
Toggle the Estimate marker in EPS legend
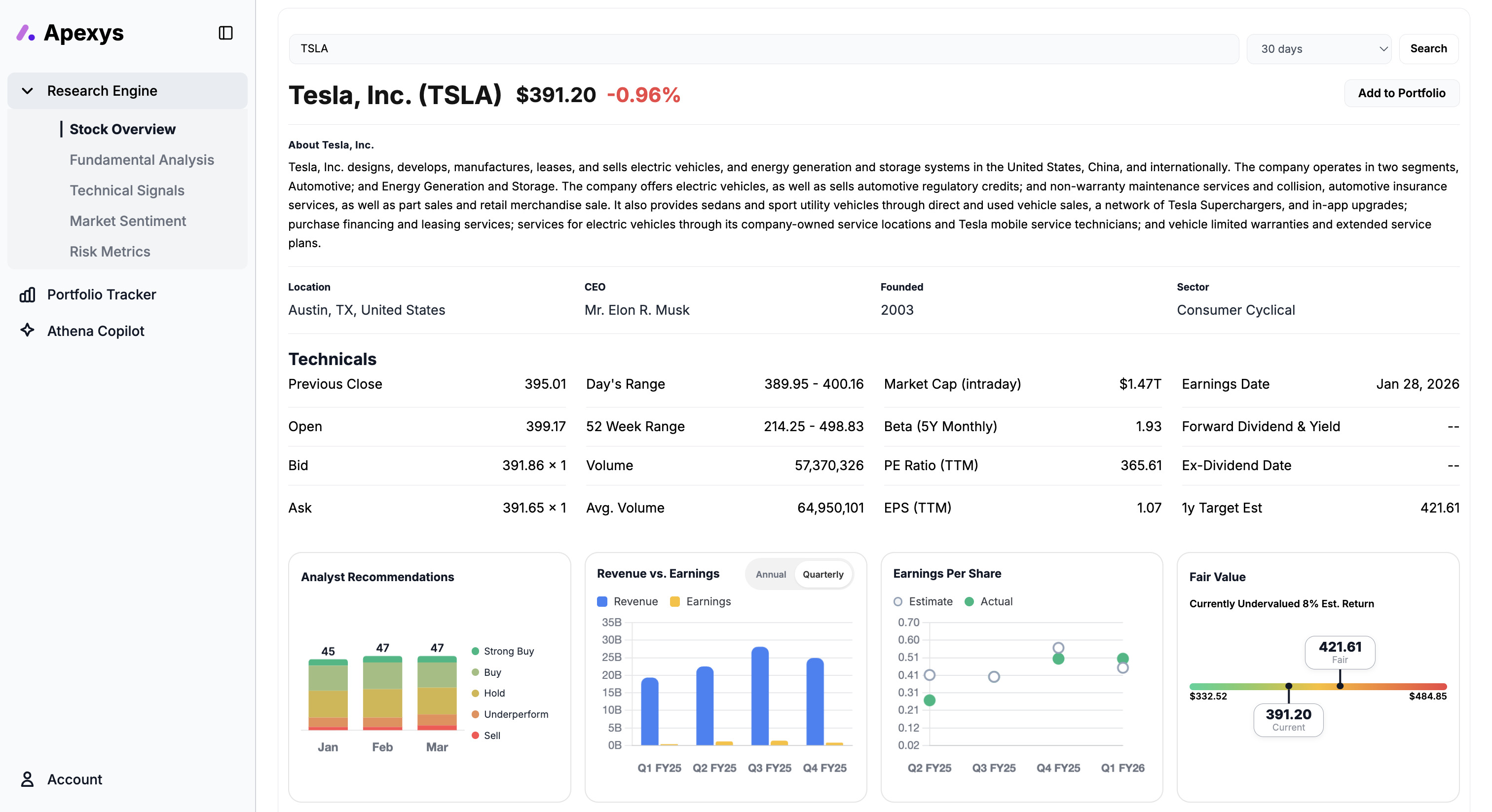(899, 602)
